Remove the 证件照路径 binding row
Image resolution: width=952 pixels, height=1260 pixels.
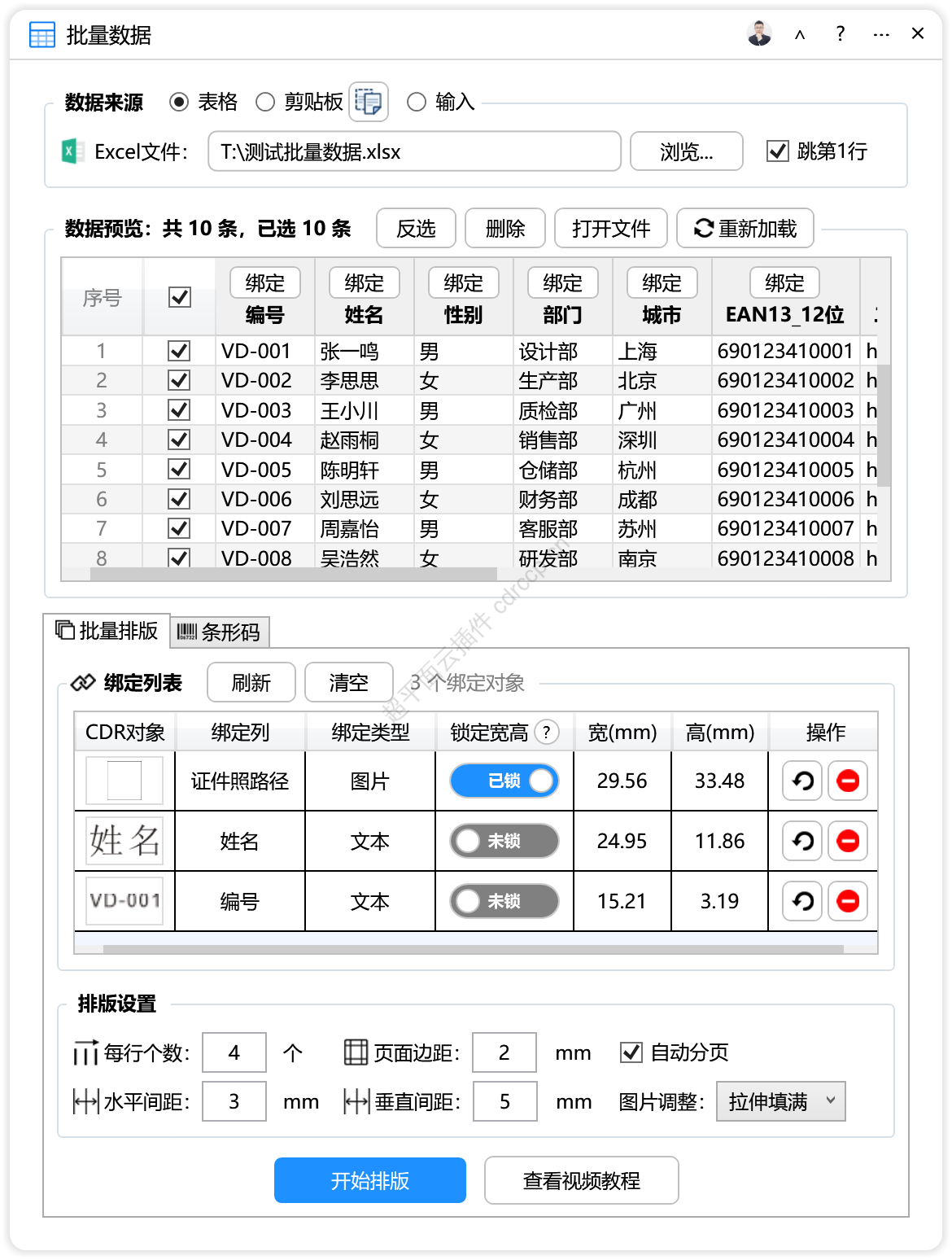(x=848, y=781)
